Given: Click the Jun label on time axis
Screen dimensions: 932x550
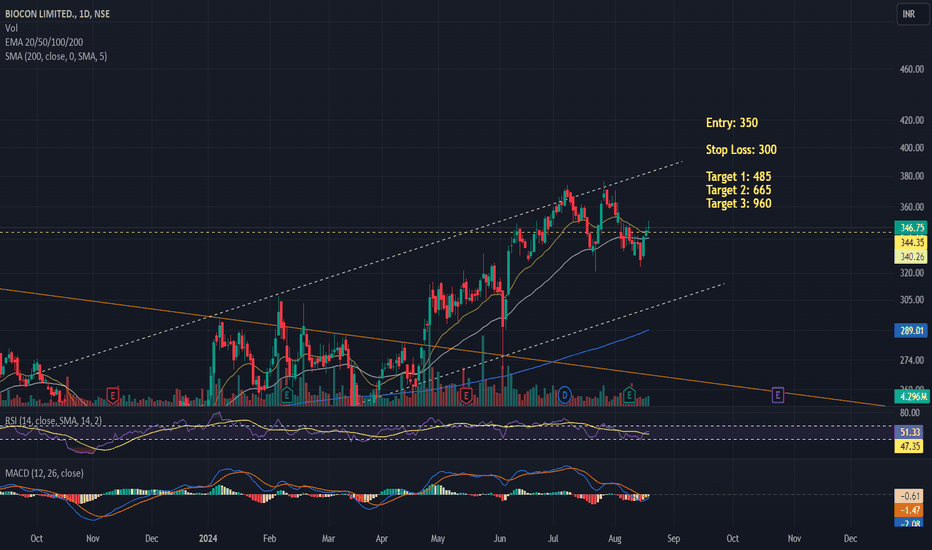Looking at the screenshot, I should 500,539.
